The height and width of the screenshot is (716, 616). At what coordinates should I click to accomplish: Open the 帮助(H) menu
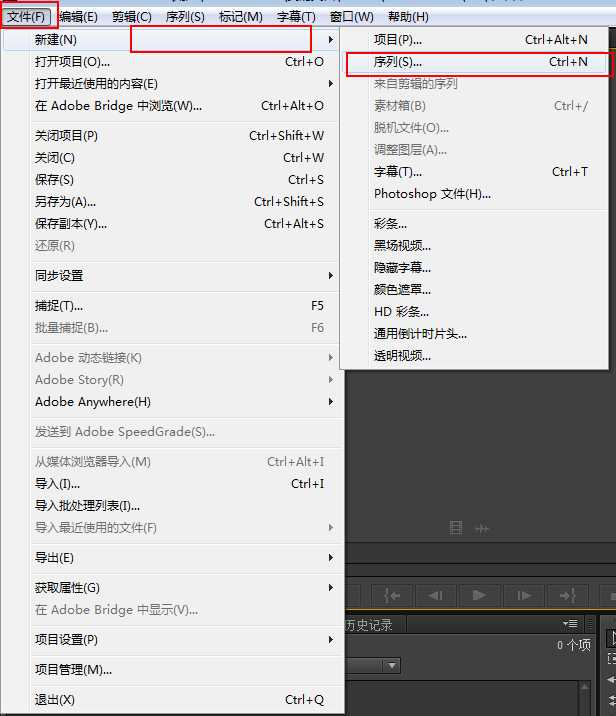(x=408, y=17)
